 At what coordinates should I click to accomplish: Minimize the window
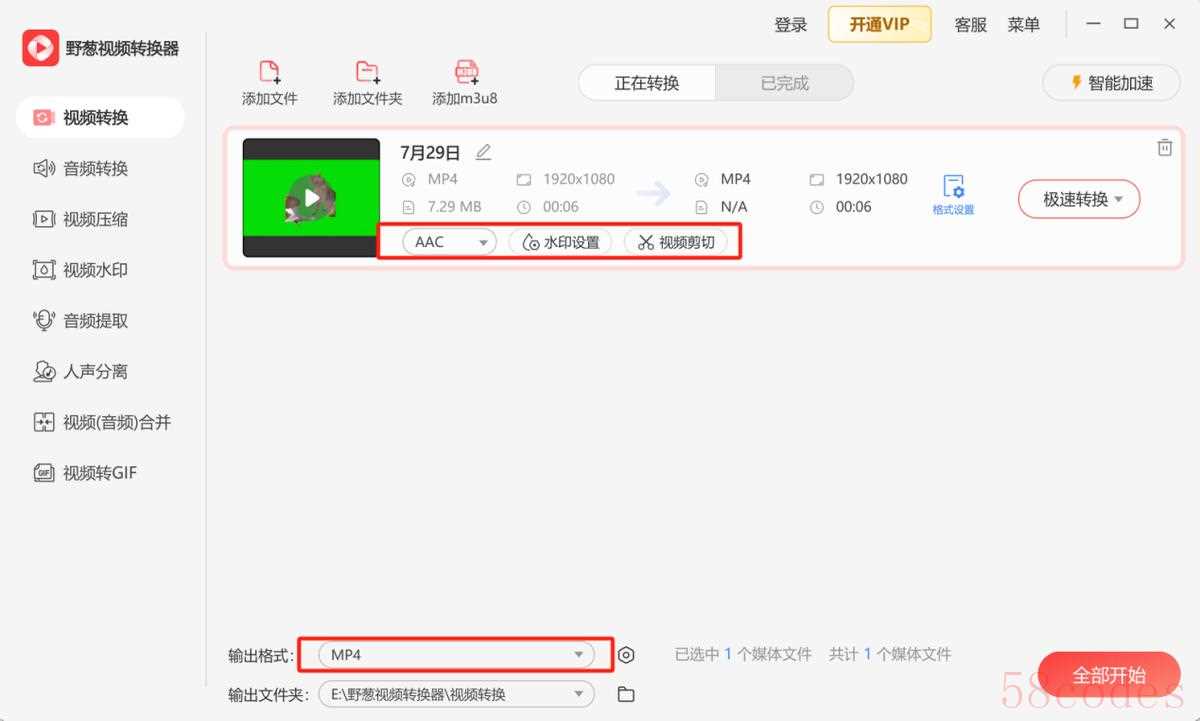1092,24
